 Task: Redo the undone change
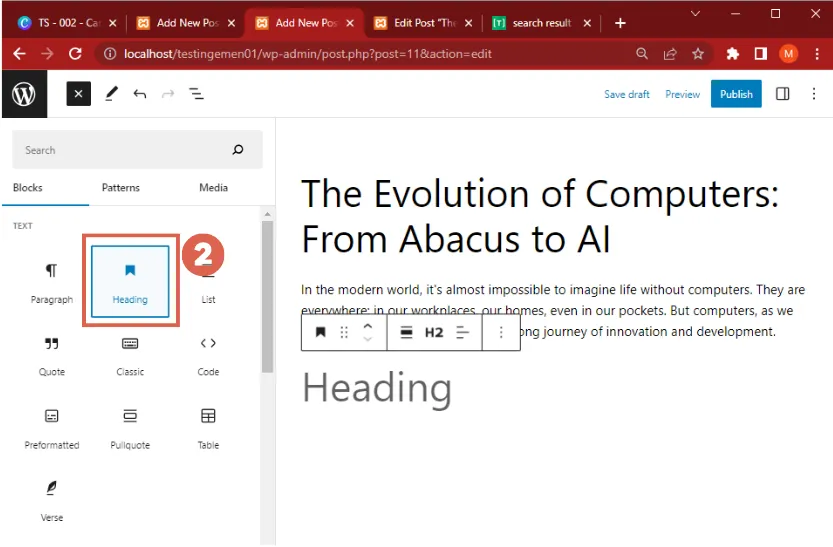tap(168, 95)
